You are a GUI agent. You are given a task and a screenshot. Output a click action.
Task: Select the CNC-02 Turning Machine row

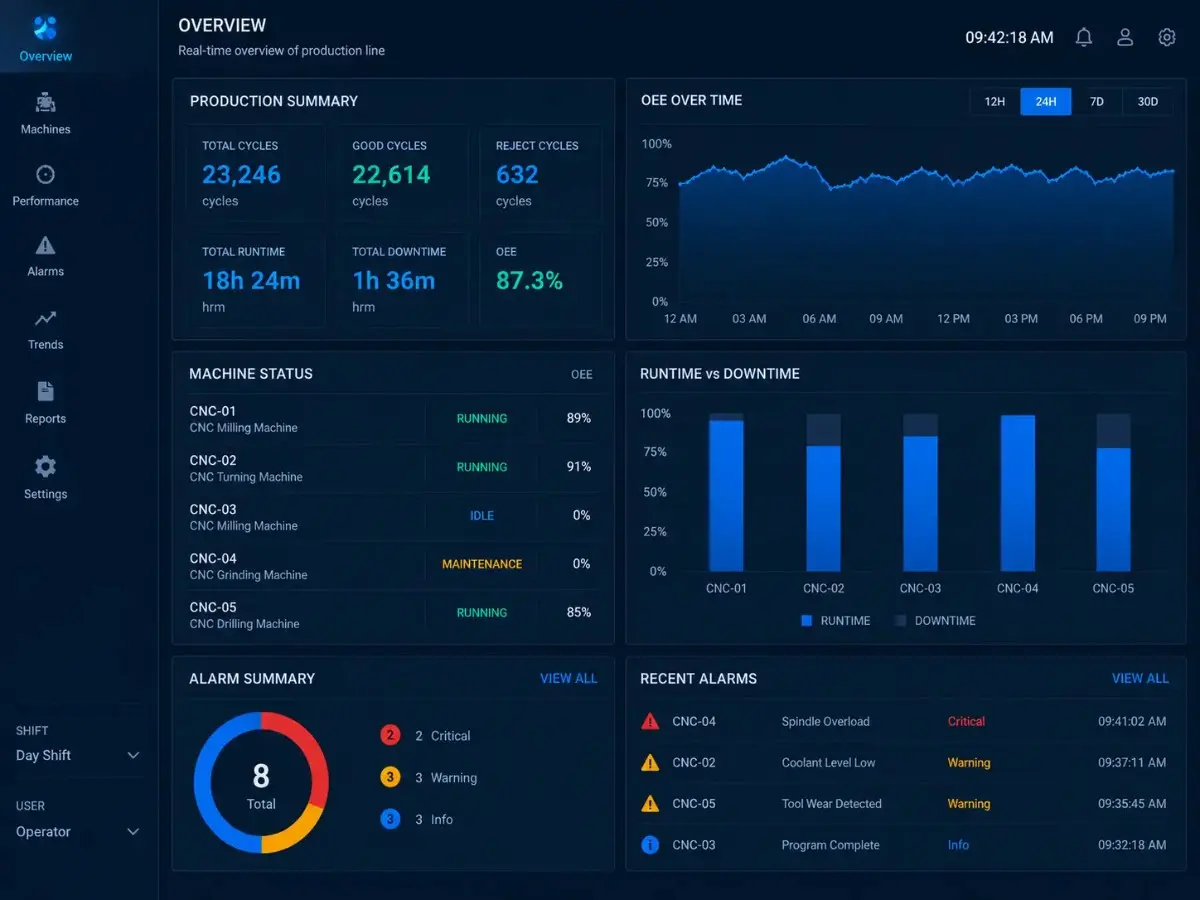point(392,467)
